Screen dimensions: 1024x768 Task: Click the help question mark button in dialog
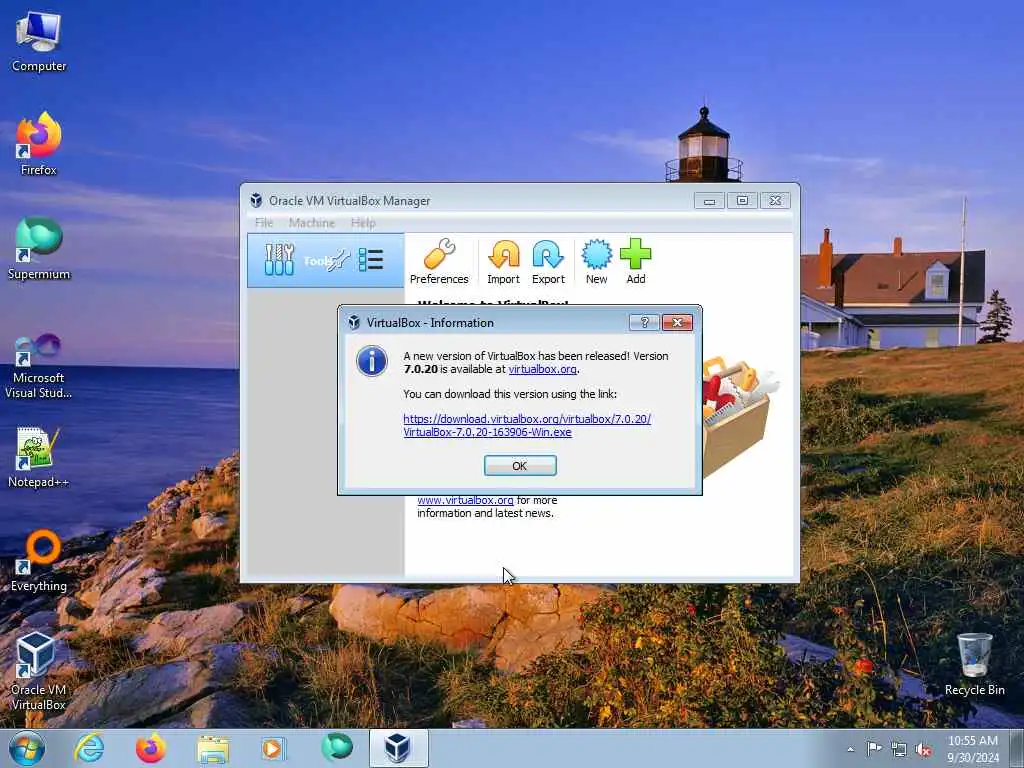coord(644,322)
